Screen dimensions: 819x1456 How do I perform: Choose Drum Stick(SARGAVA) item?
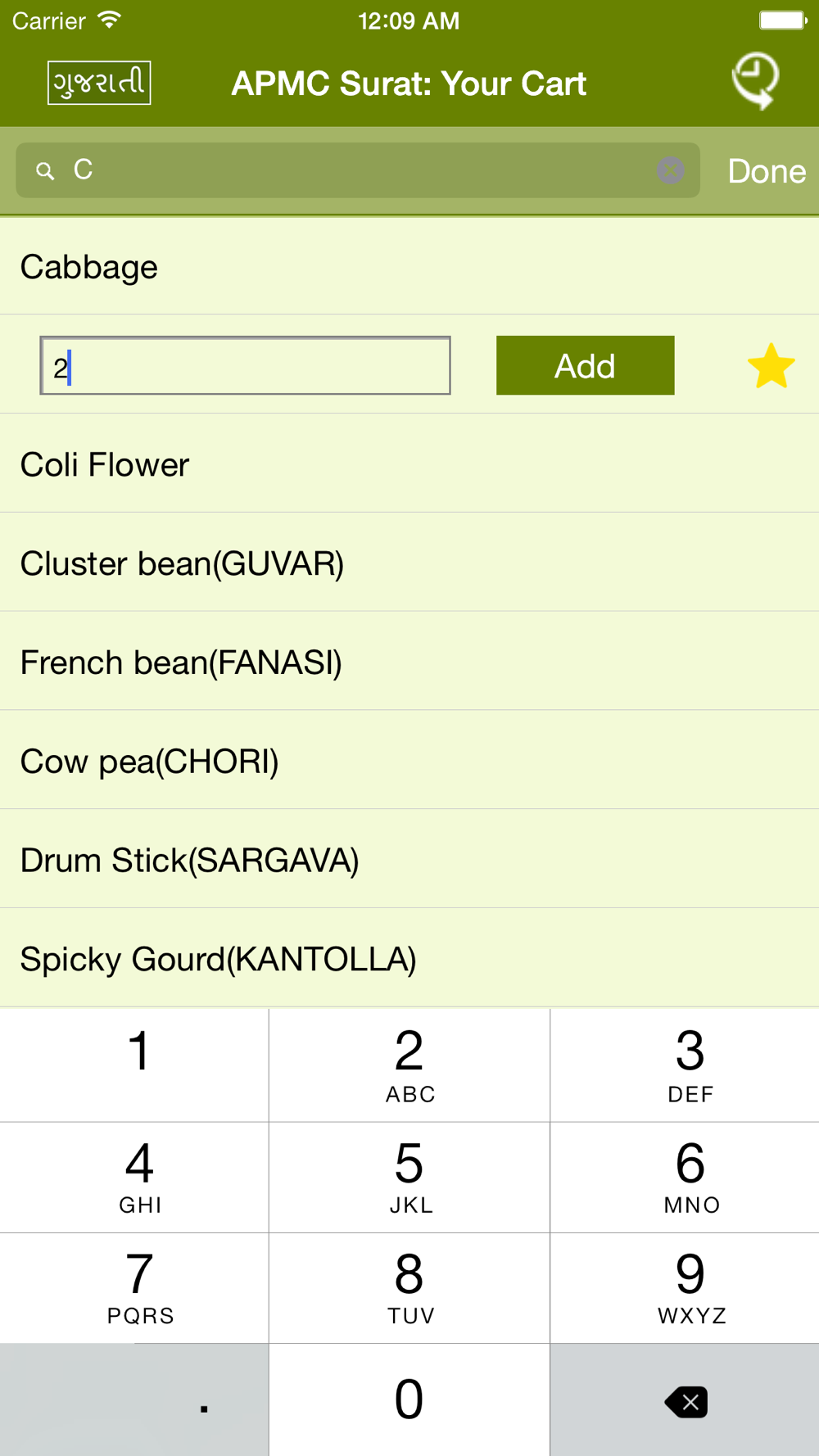tap(409, 860)
